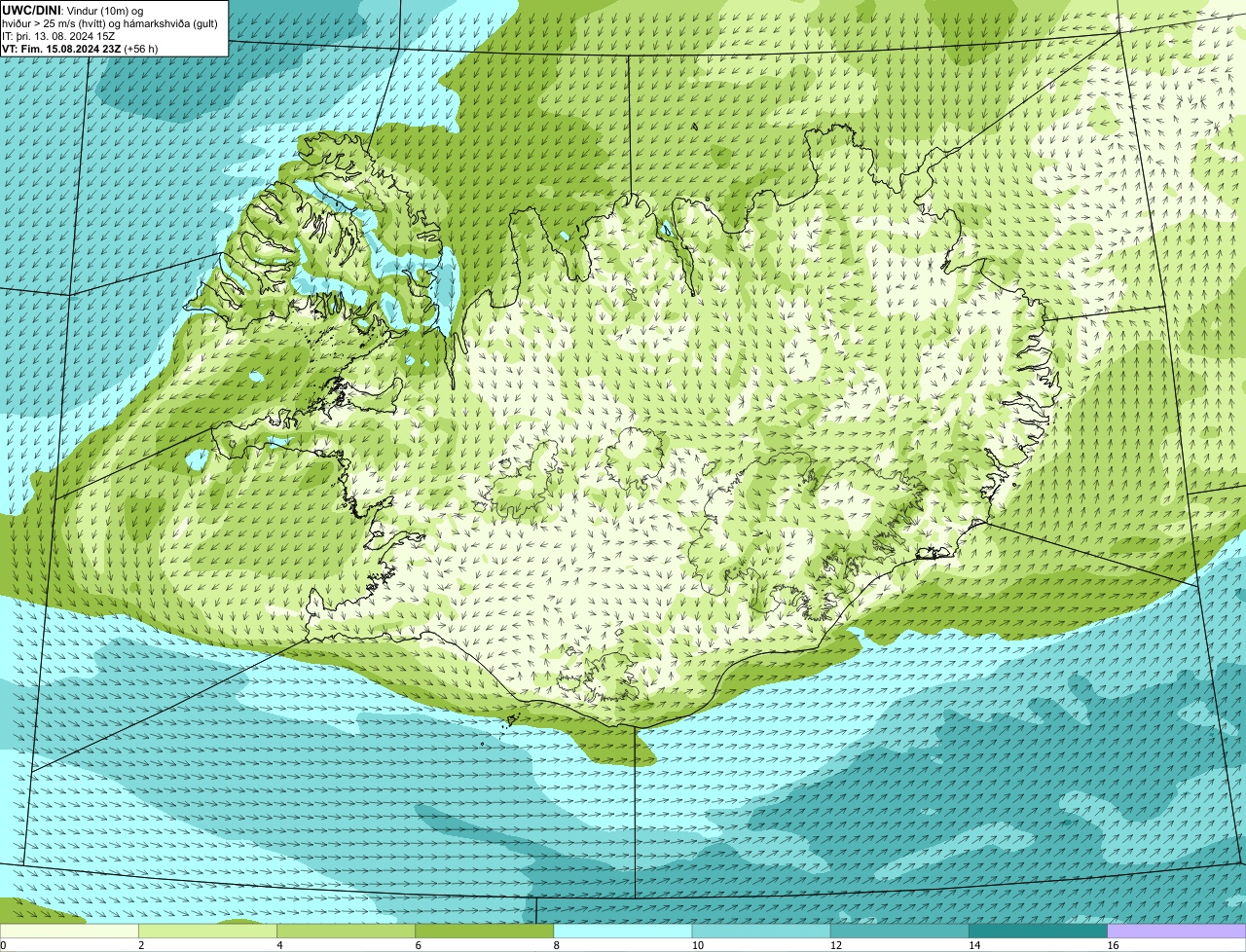The image size is (1246, 952).
Task: Click the 0–2 m/s pale yellow legend swatch
Action: click(69, 931)
